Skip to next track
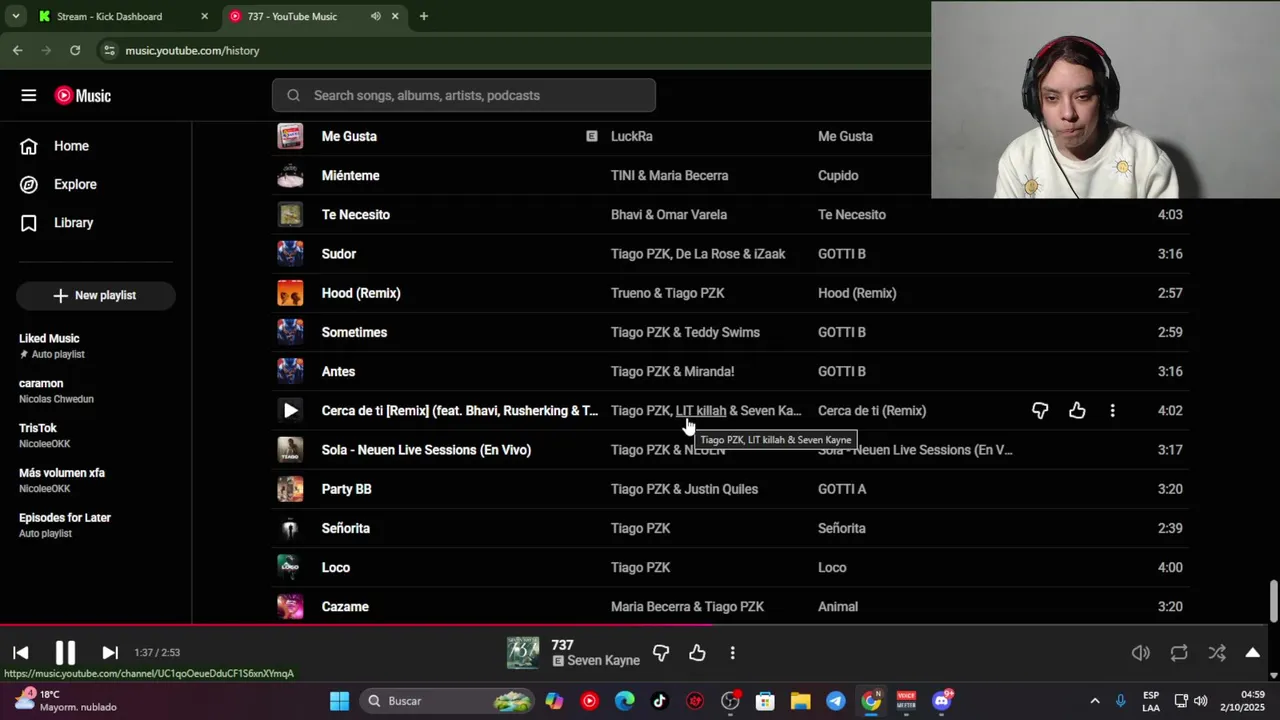The width and height of the screenshot is (1280, 720). [x=110, y=652]
